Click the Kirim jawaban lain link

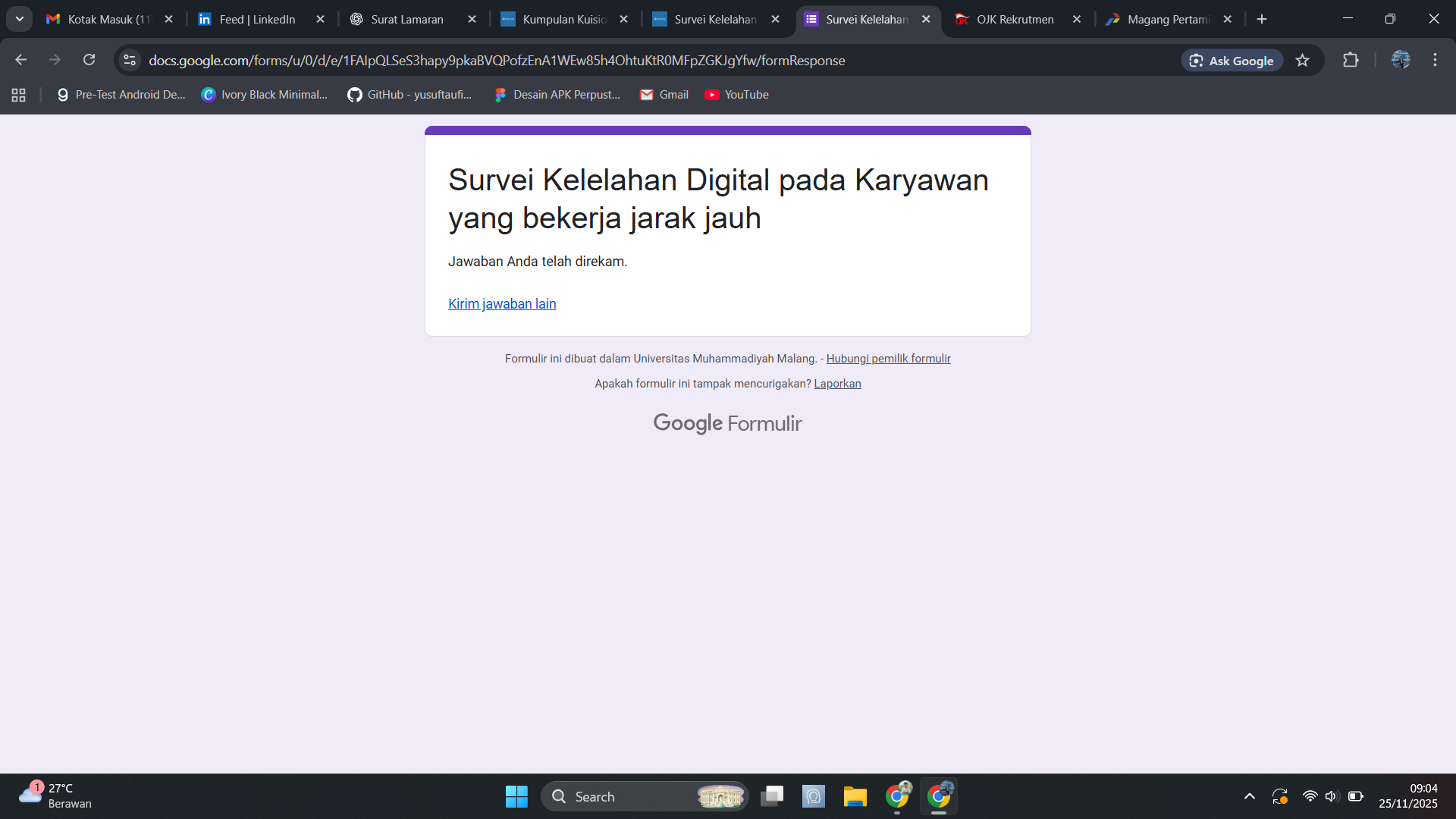(x=502, y=304)
